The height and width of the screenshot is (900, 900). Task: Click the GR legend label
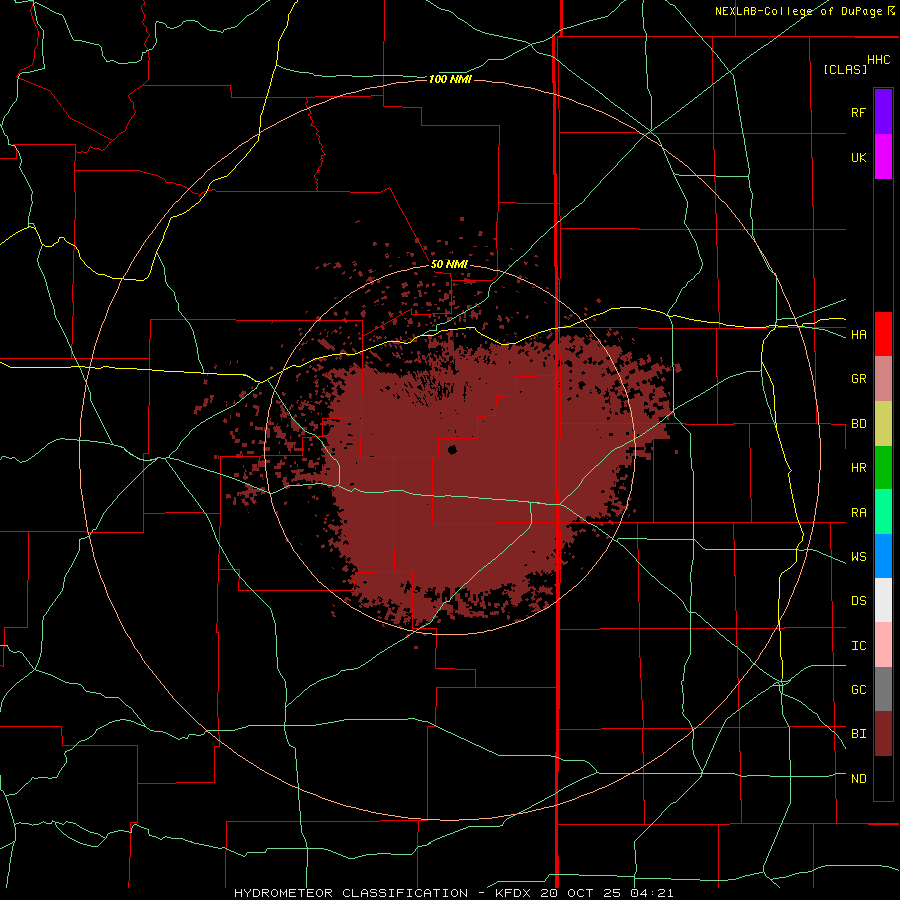click(x=858, y=379)
